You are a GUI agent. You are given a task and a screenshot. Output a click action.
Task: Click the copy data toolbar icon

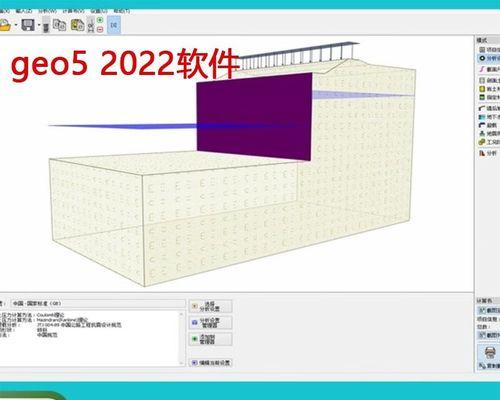pyautogui.click(x=59, y=25)
